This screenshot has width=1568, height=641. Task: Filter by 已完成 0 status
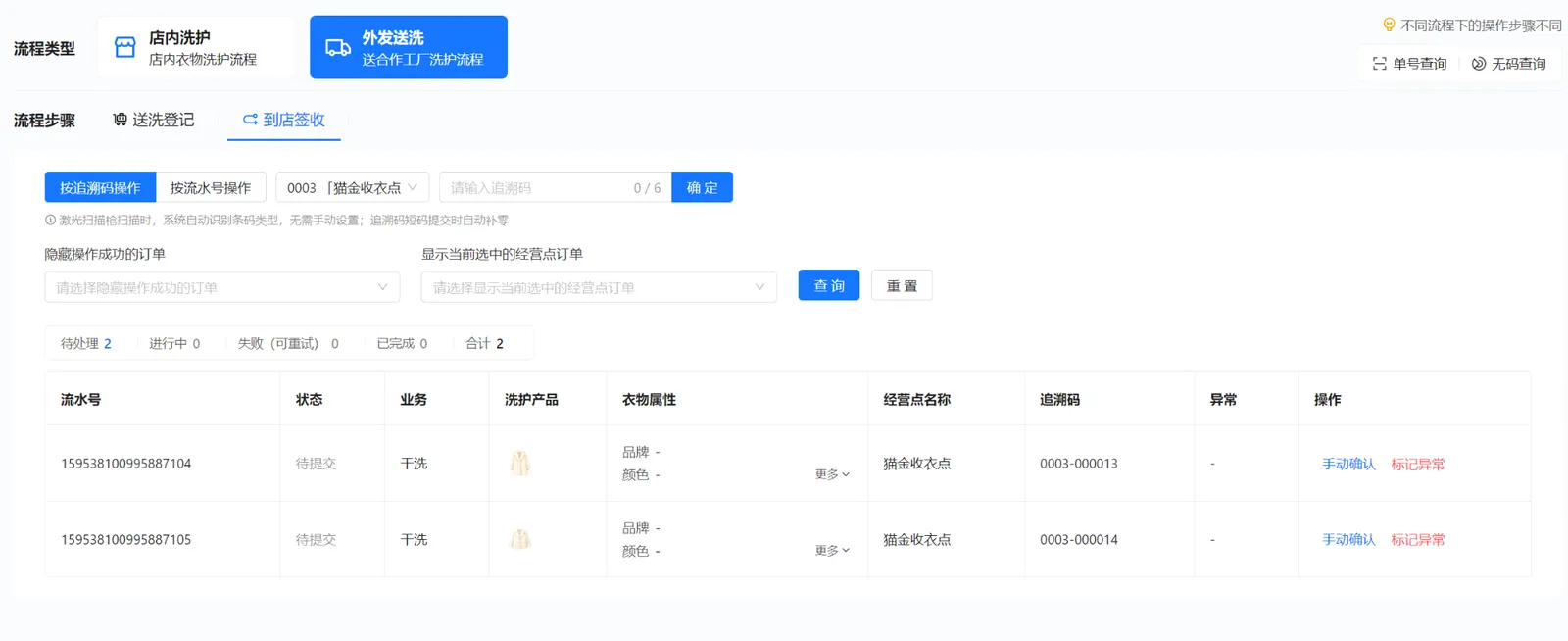point(402,343)
